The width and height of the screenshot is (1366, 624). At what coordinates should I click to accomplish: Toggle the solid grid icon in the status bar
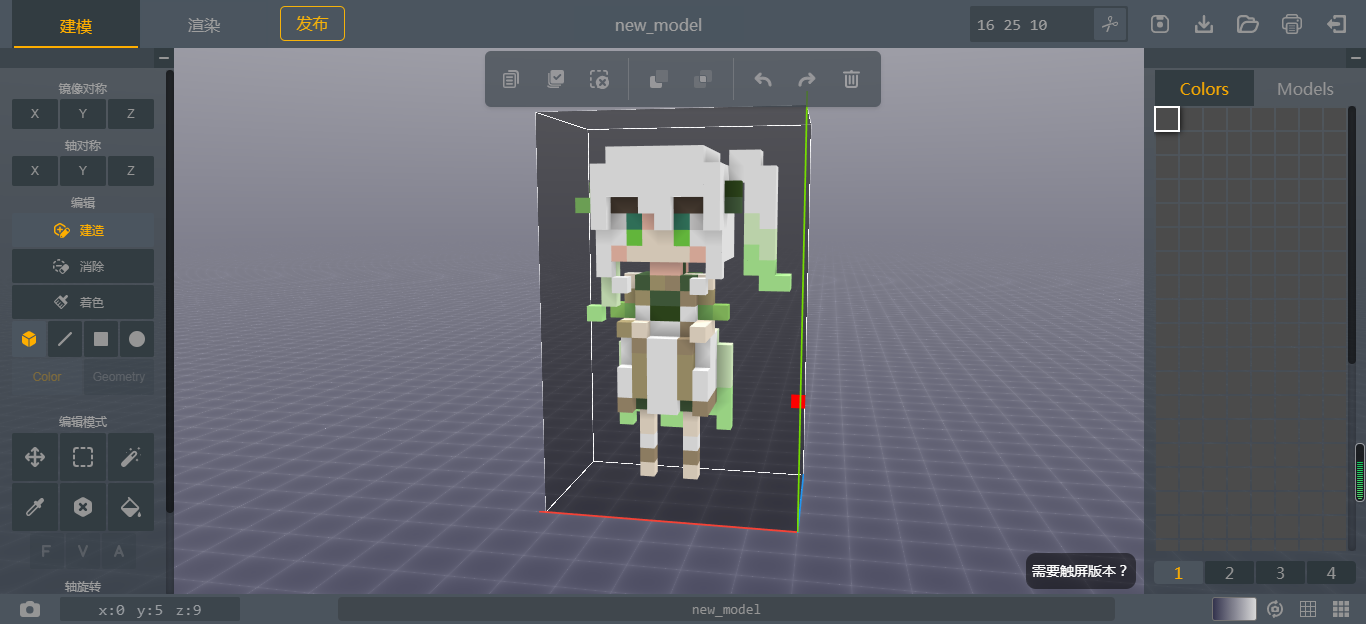click(1340, 609)
